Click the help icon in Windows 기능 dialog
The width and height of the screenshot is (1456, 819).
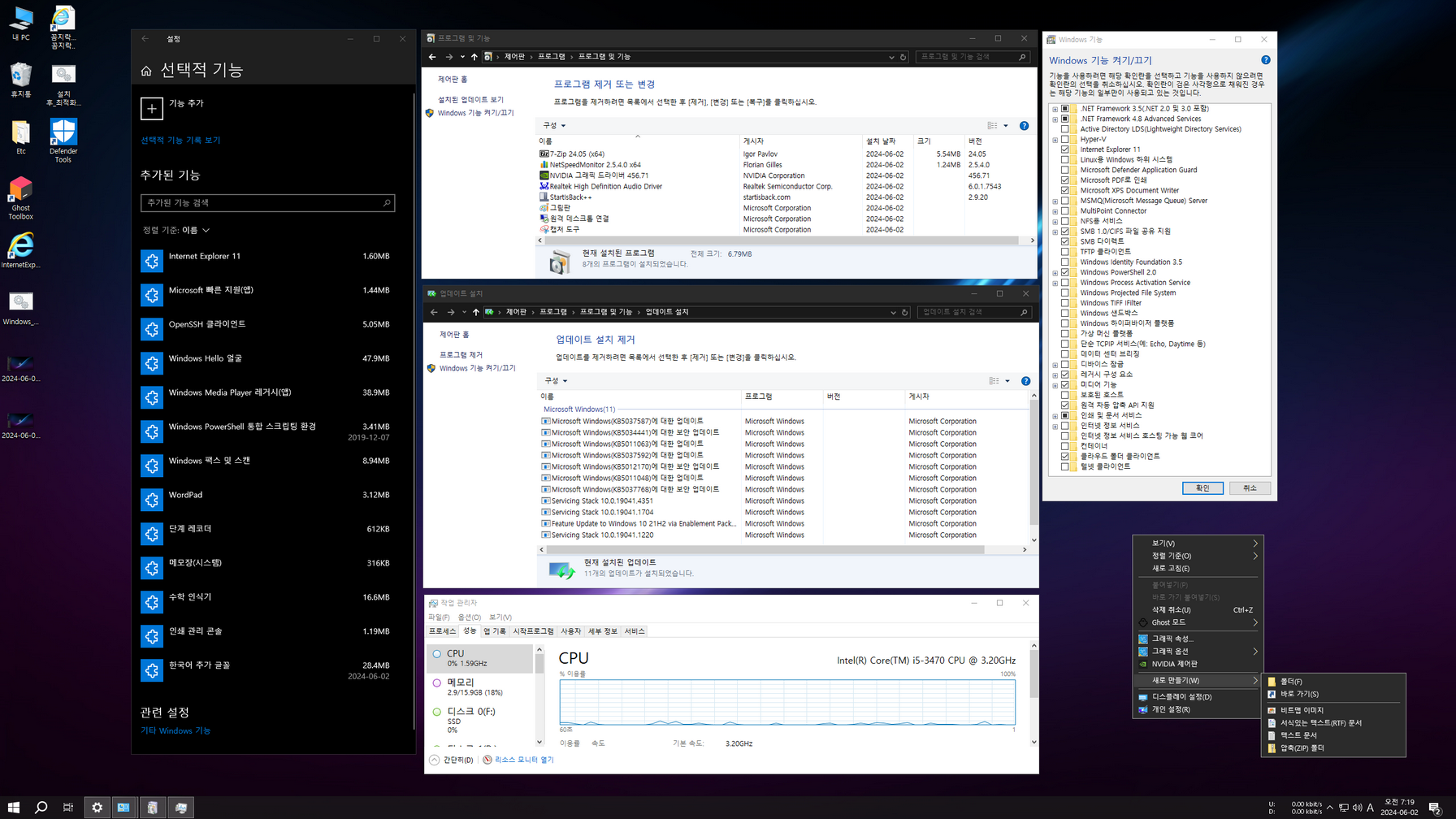1266,60
